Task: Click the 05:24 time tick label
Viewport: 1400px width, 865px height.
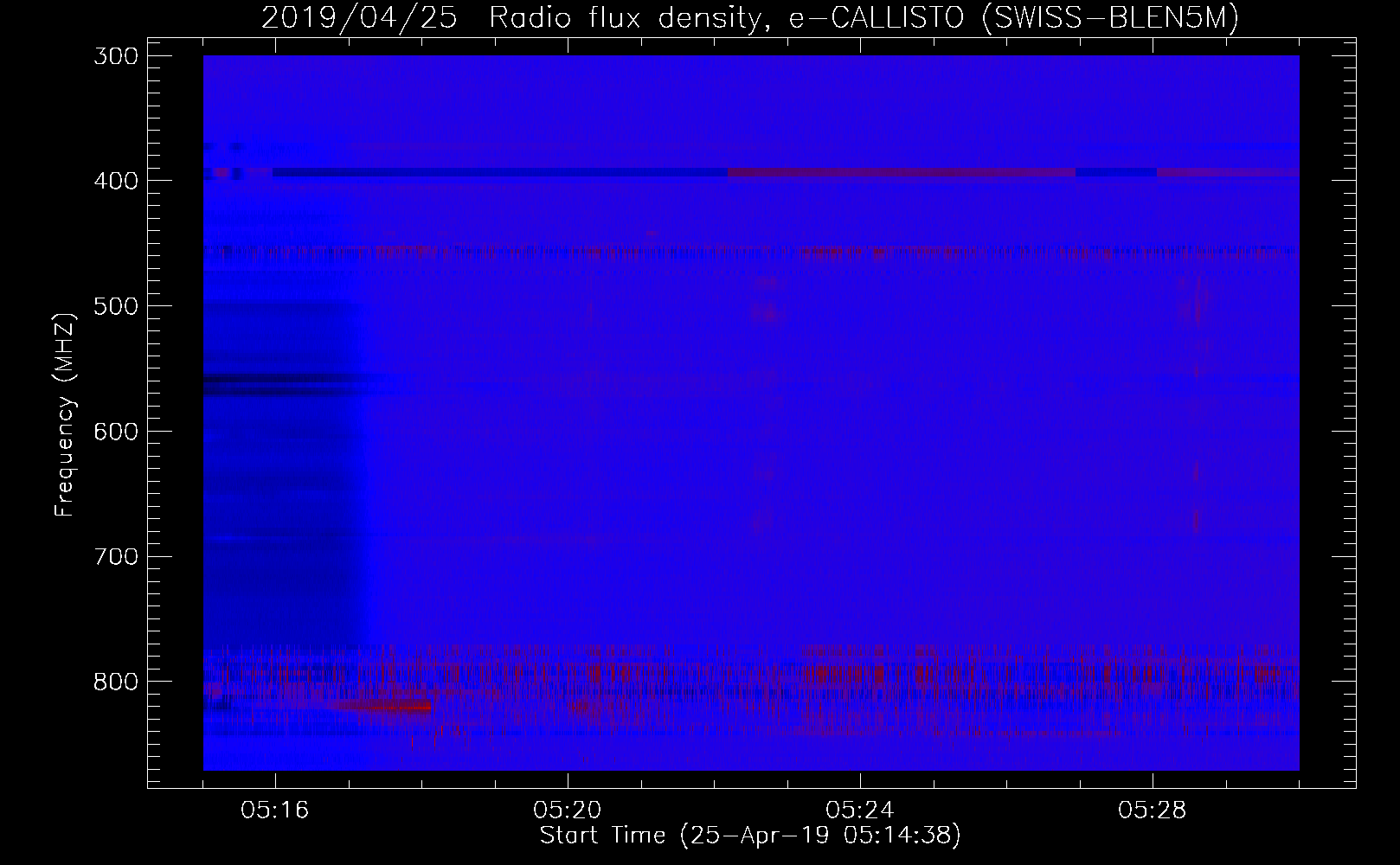Action: pyautogui.click(x=860, y=811)
